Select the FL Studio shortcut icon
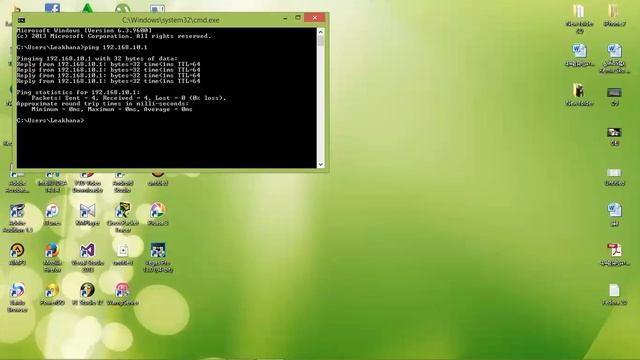 (87, 293)
